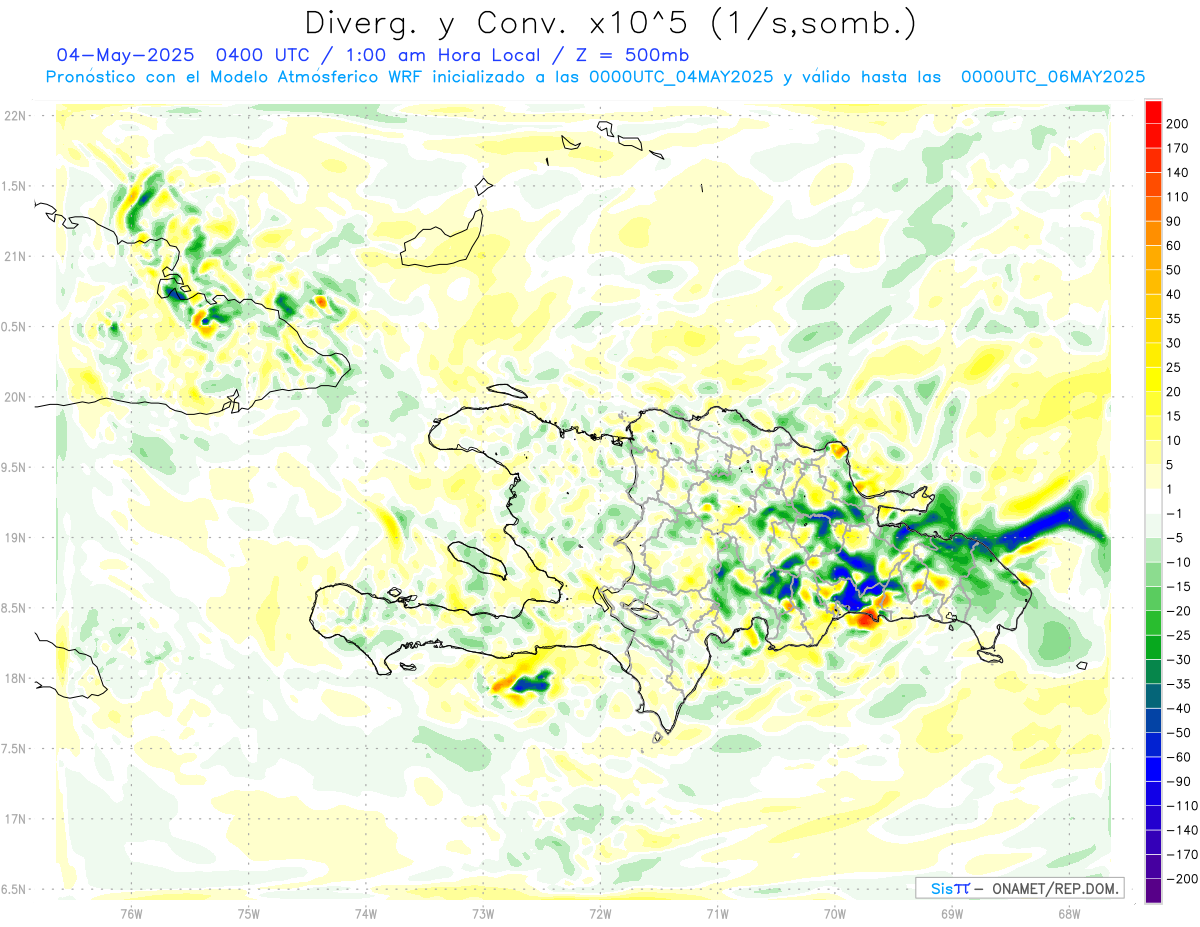Click color scale value -110
The height and width of the screenshot is (927, 1200).
tap(1180, 806)
